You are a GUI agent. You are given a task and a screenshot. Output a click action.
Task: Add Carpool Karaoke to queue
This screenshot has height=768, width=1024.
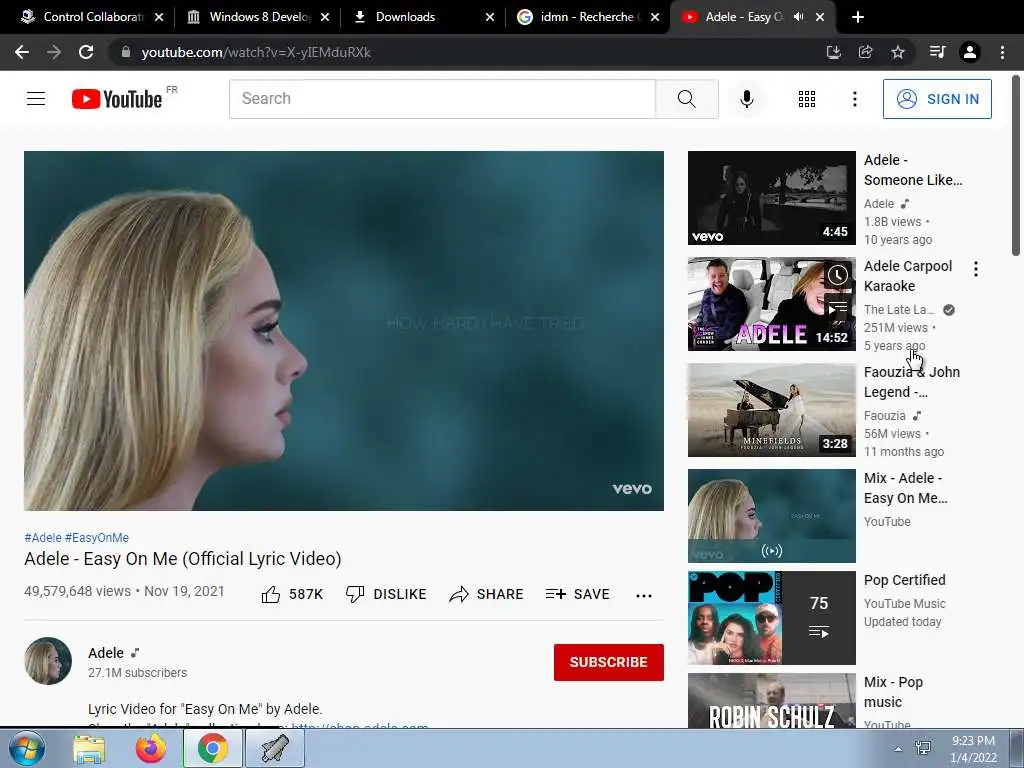(x=838, y=308)
